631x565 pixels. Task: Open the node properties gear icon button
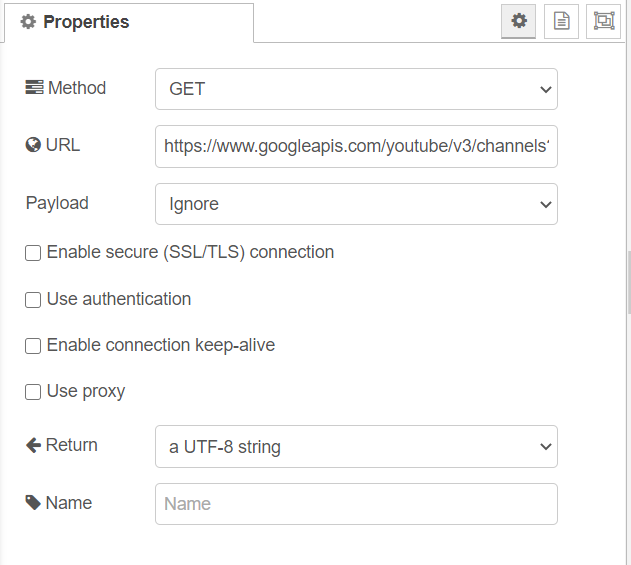pyautogui.click(x=518, y=21)
